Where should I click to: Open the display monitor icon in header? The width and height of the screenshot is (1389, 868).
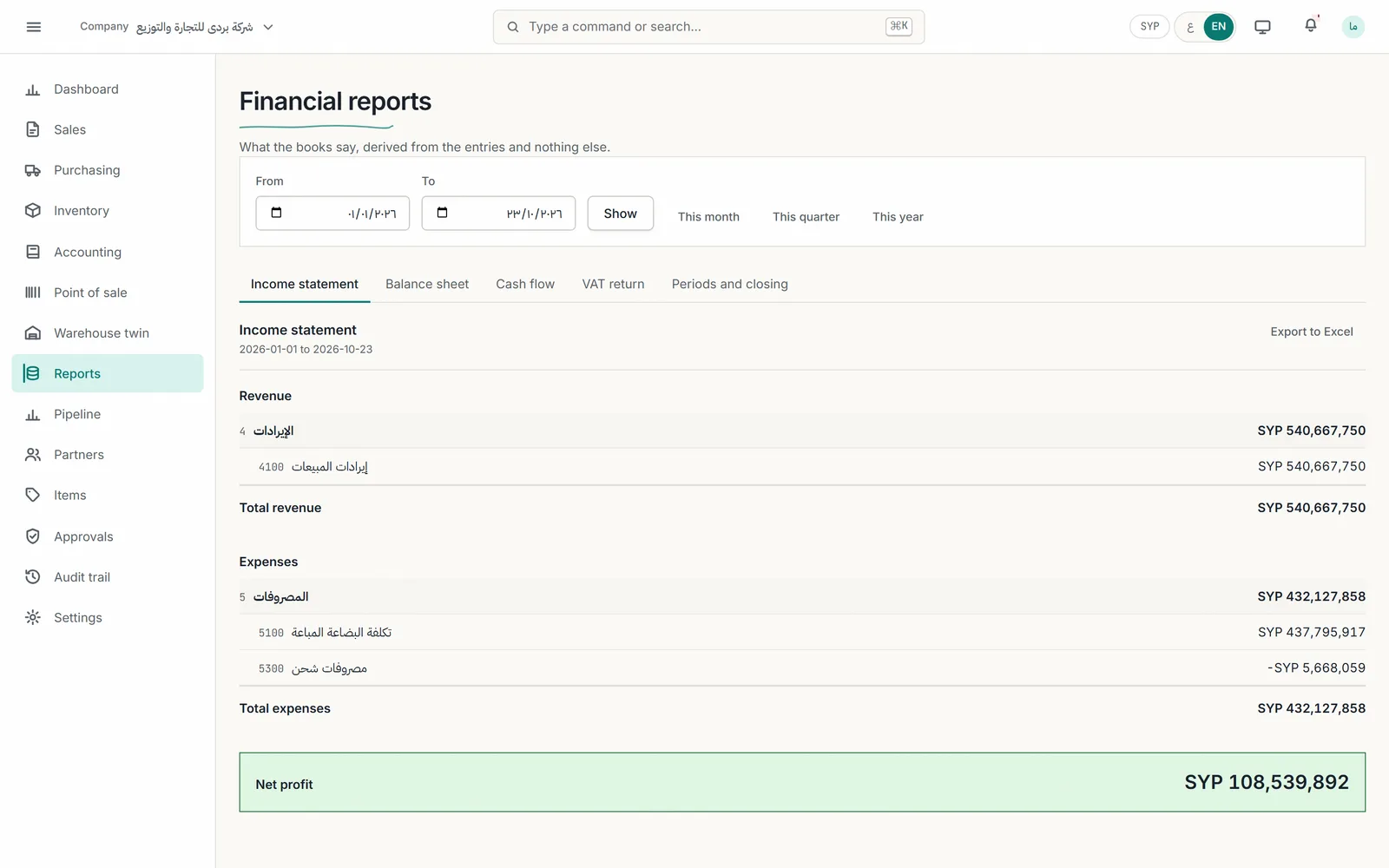[x=1262, y=27]
